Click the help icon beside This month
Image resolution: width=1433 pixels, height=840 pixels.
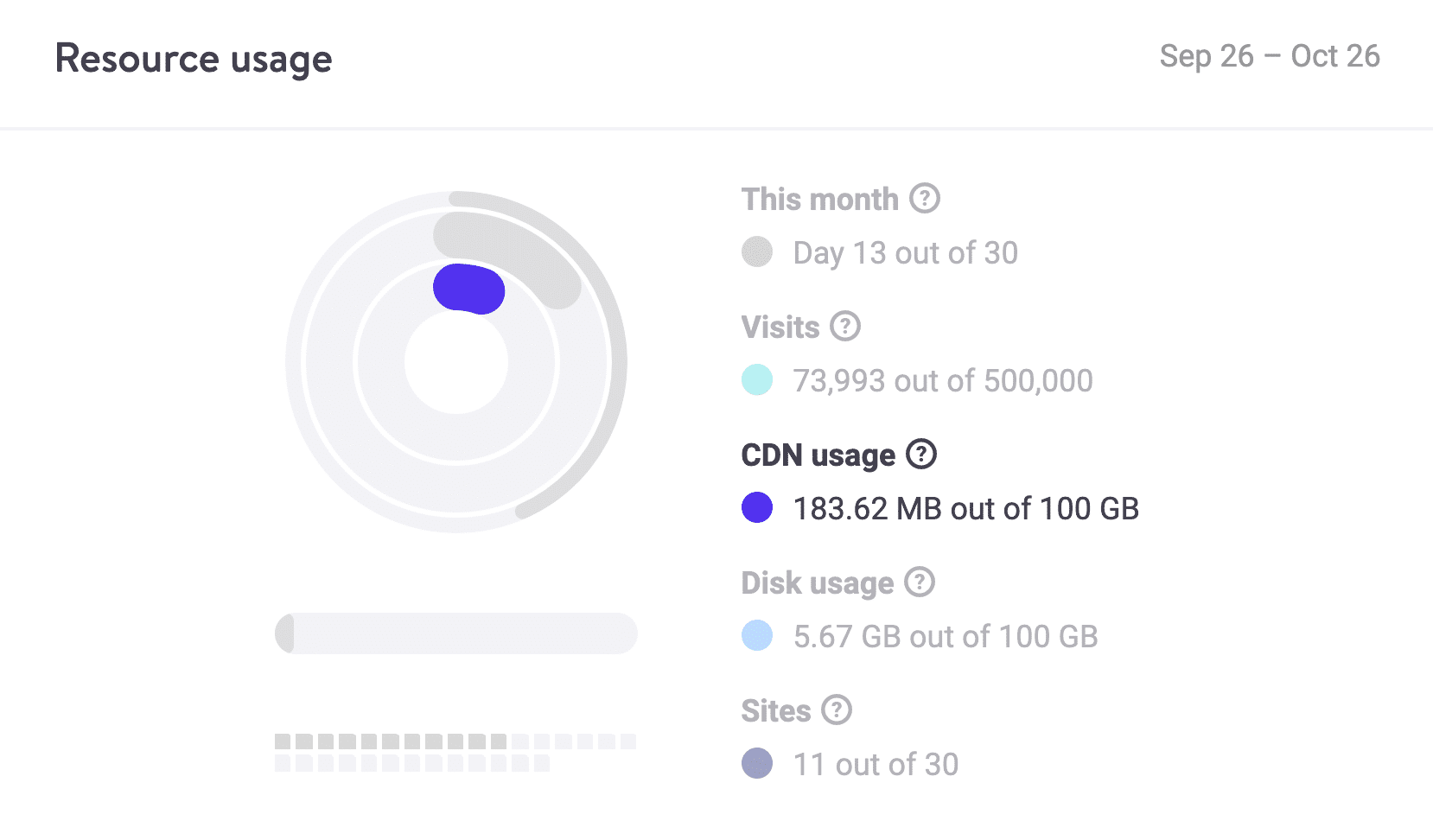pyautogui.click(x=925, y=198)
